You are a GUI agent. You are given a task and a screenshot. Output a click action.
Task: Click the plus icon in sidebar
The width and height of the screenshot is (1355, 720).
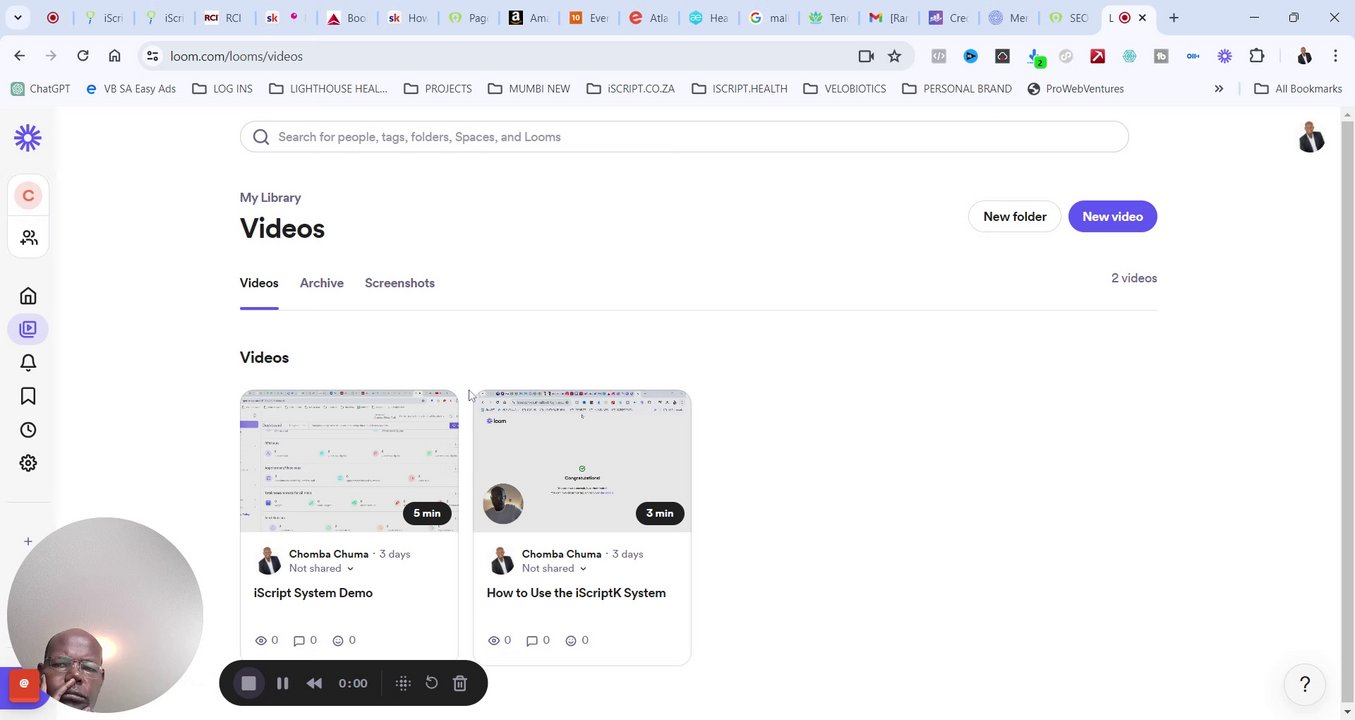[x=28, y=542]
